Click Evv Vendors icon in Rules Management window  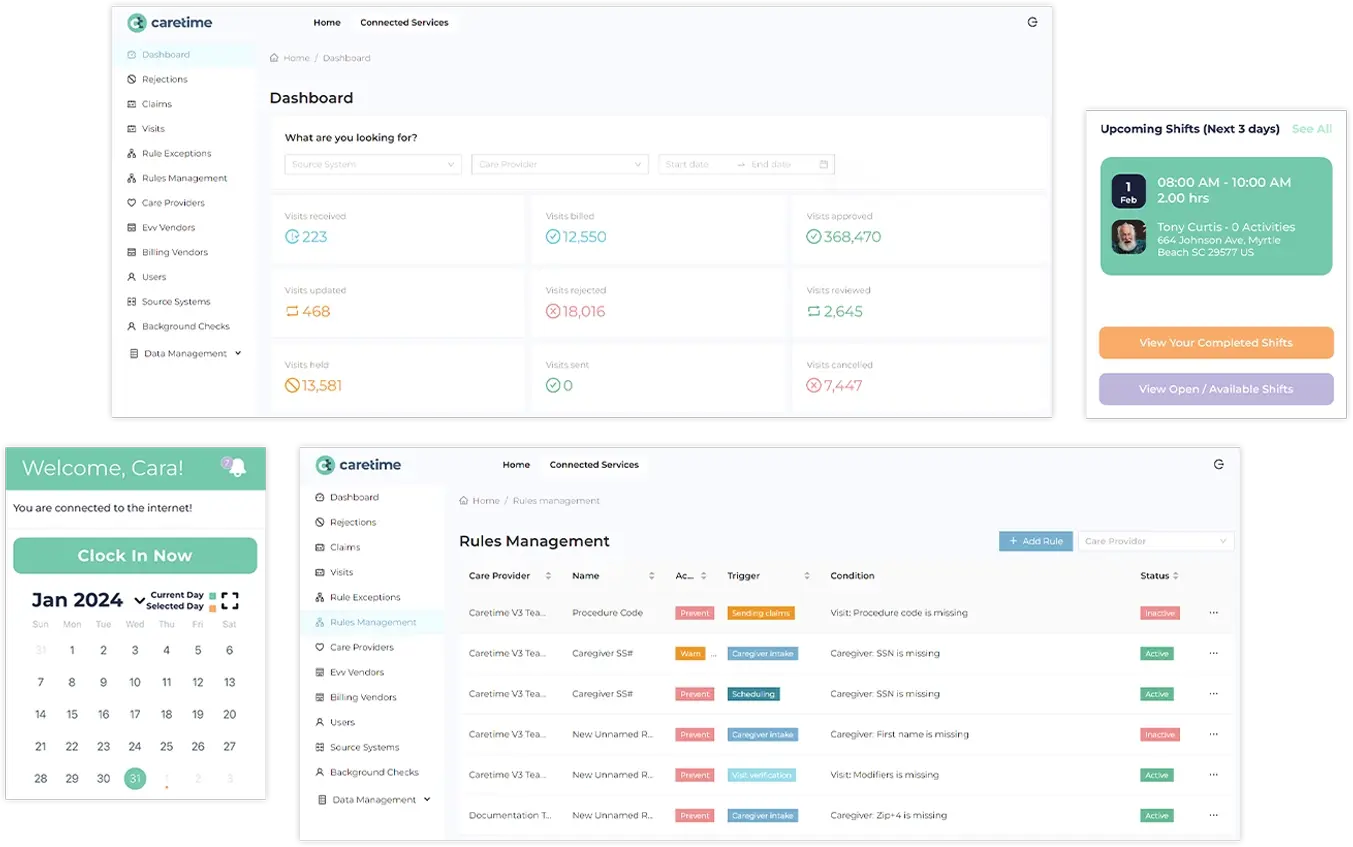[320, 672]
